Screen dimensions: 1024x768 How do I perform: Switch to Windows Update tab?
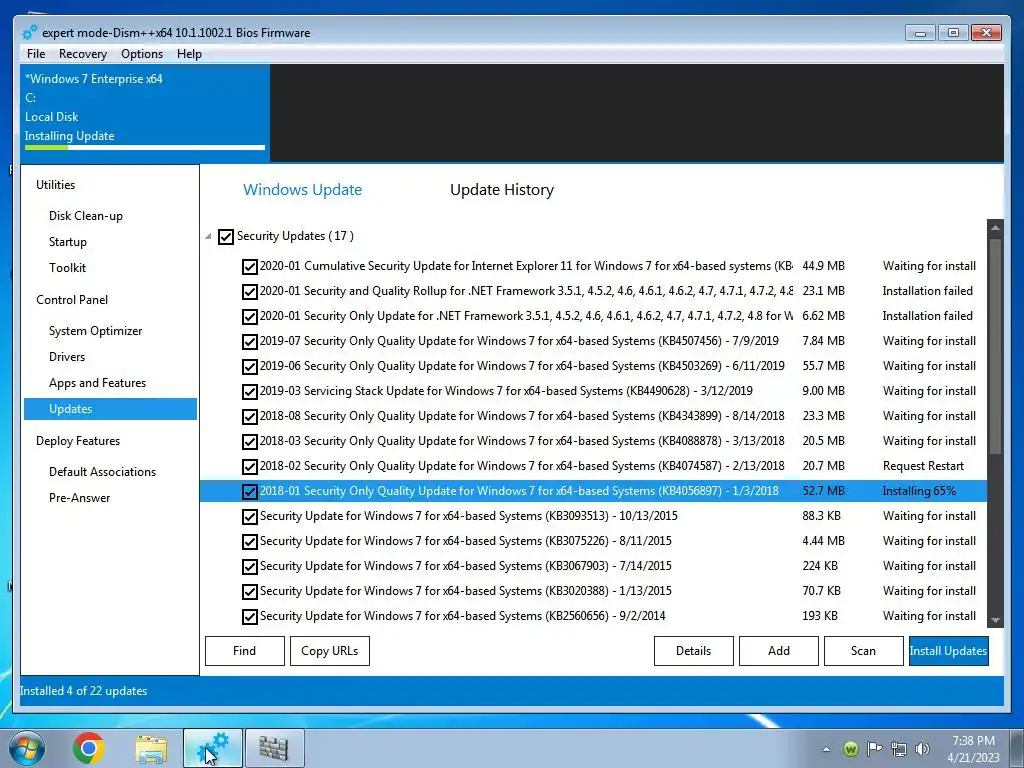click(x=302, y=189)
